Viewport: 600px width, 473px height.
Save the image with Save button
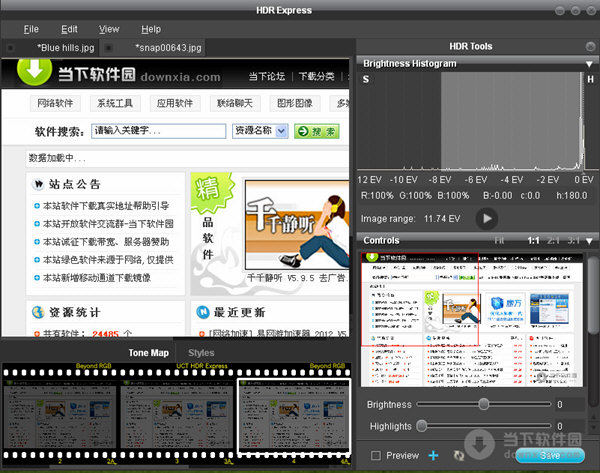click(x=550, y=455)
